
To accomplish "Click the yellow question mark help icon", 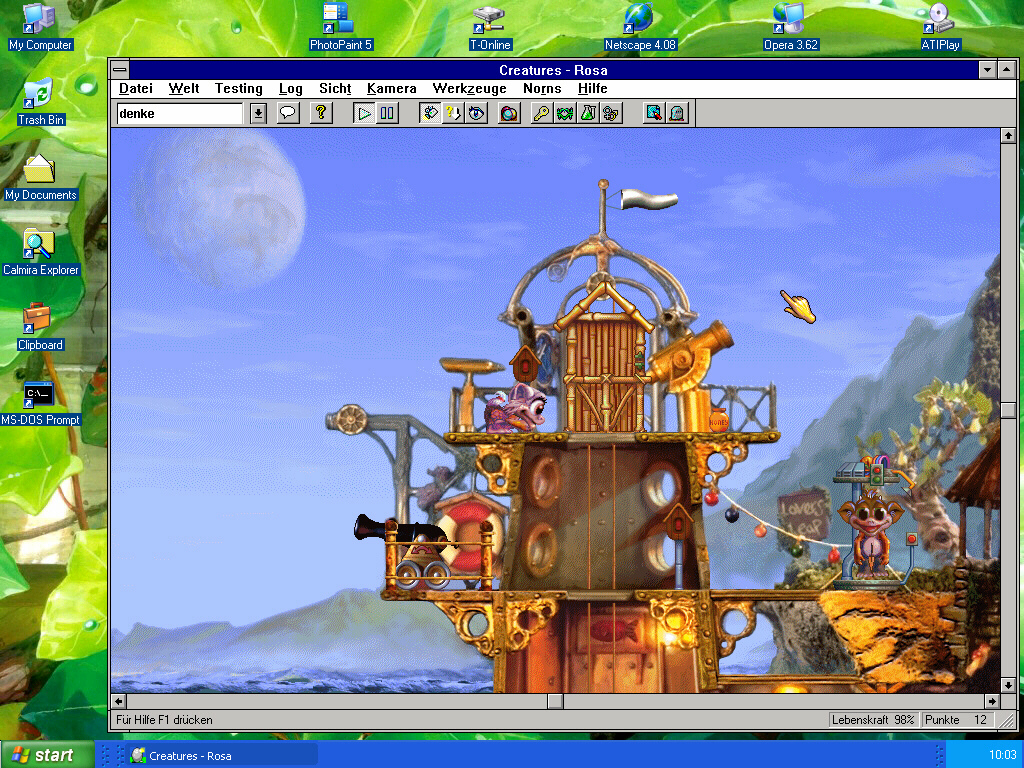I will pyautogui.click(x=321, y=113).
